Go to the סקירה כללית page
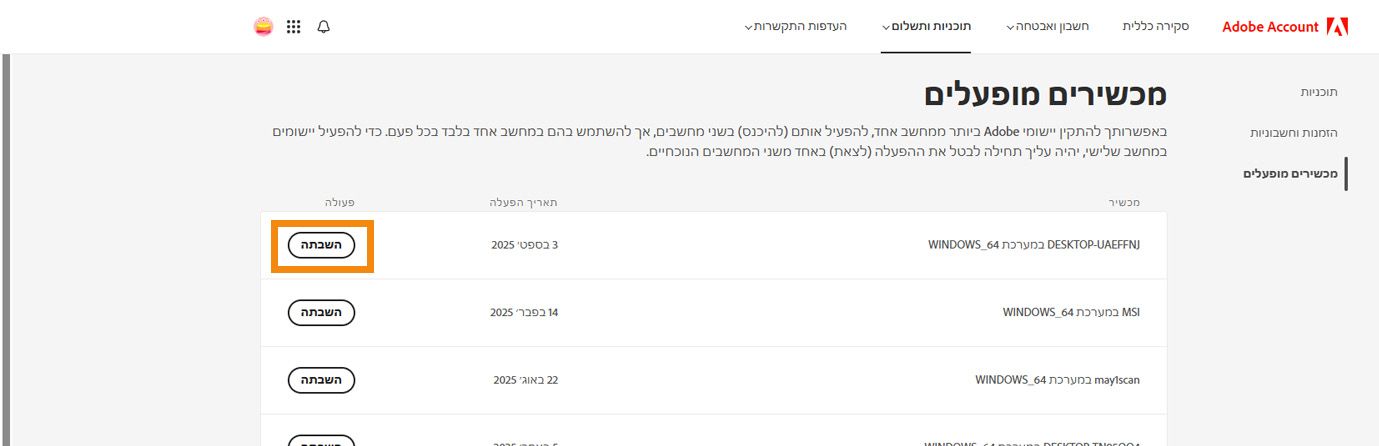This screenshot has width=1379, height=446. pos(1155,26)
